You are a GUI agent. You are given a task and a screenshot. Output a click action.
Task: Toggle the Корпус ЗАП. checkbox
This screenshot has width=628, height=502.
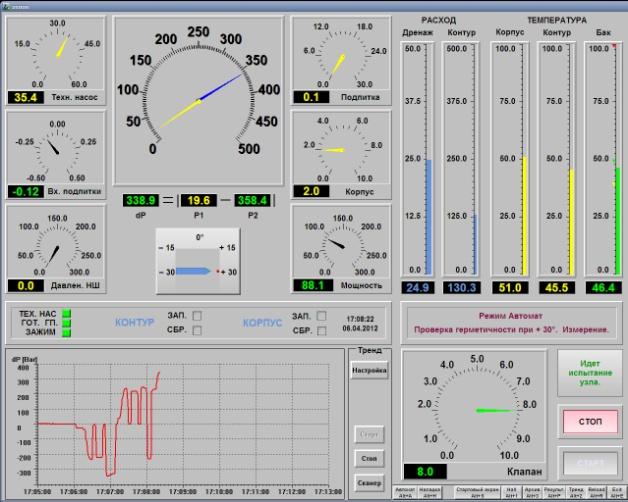click(321, 316)
